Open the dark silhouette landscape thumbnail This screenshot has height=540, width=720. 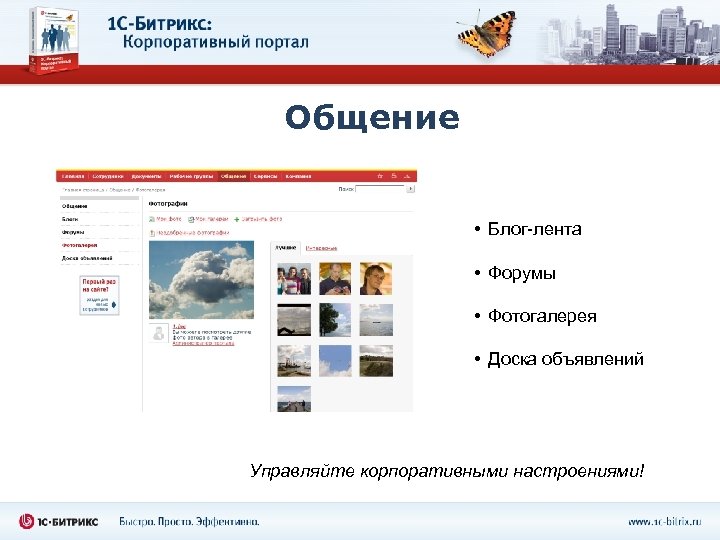[294, 320]
